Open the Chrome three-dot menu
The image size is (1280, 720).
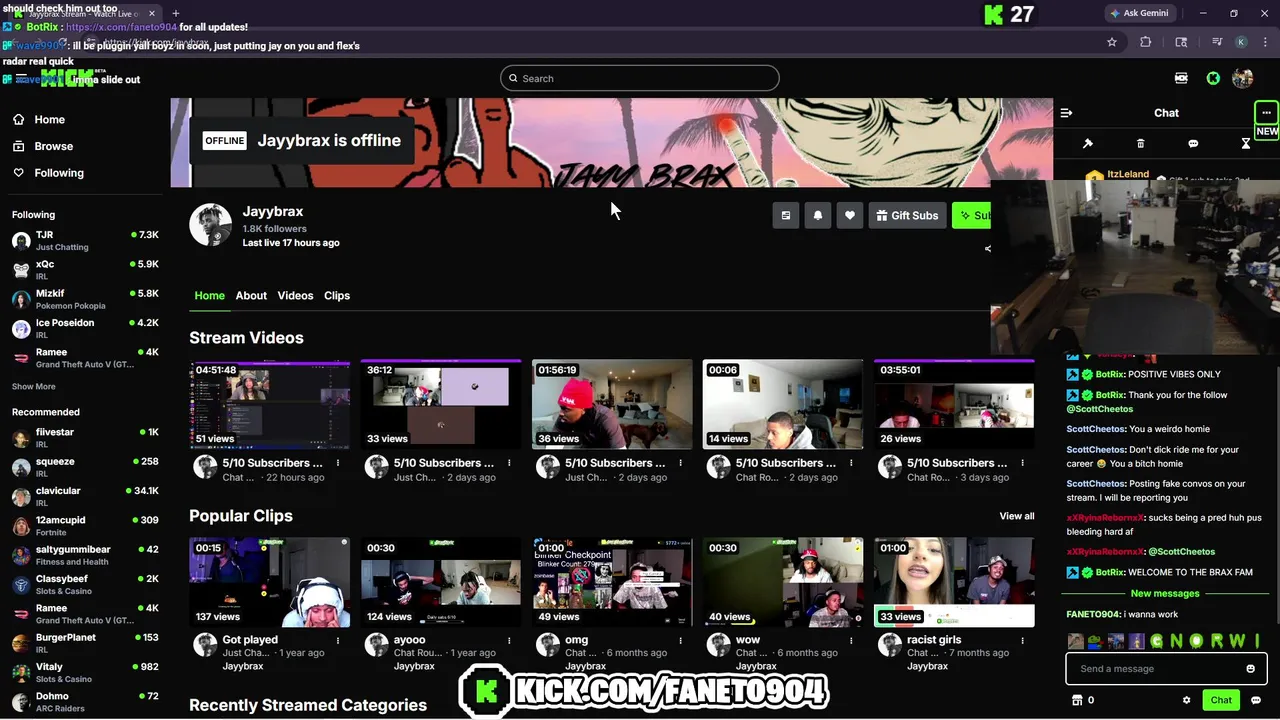[x=1265, y=42]
